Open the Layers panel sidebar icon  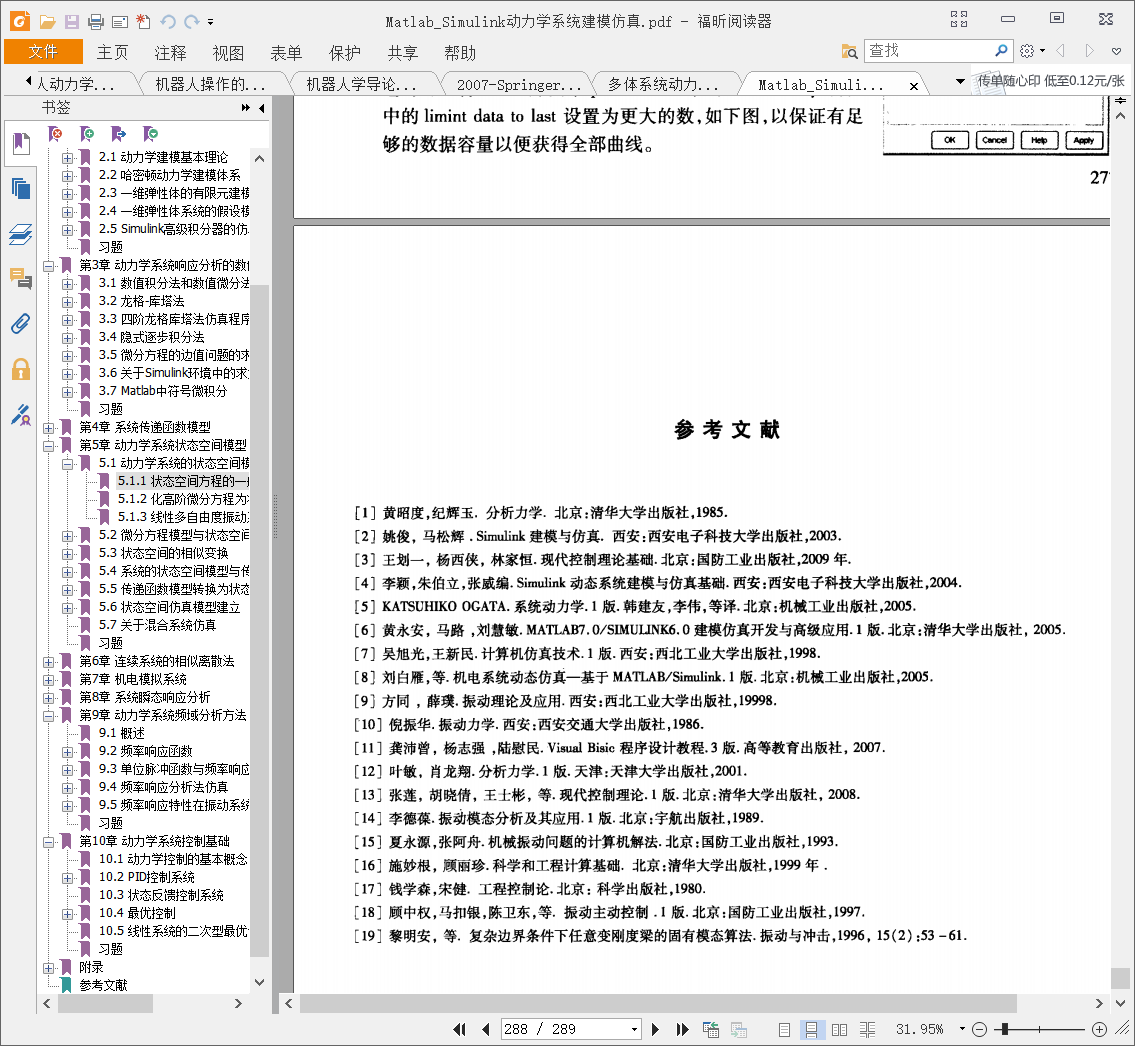[x=21, y=234]
